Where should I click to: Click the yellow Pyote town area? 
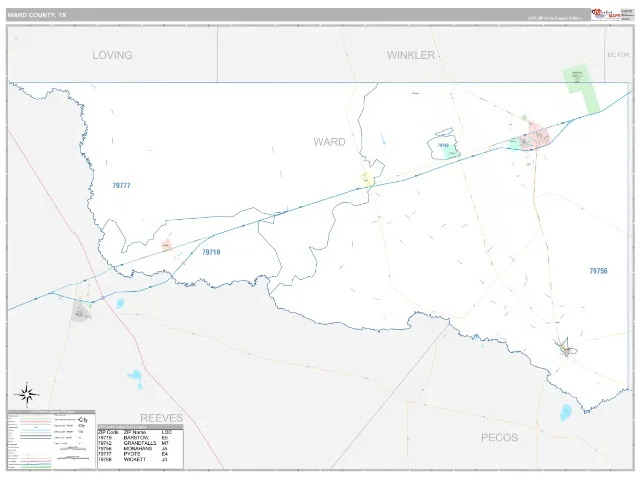point(367,179)
